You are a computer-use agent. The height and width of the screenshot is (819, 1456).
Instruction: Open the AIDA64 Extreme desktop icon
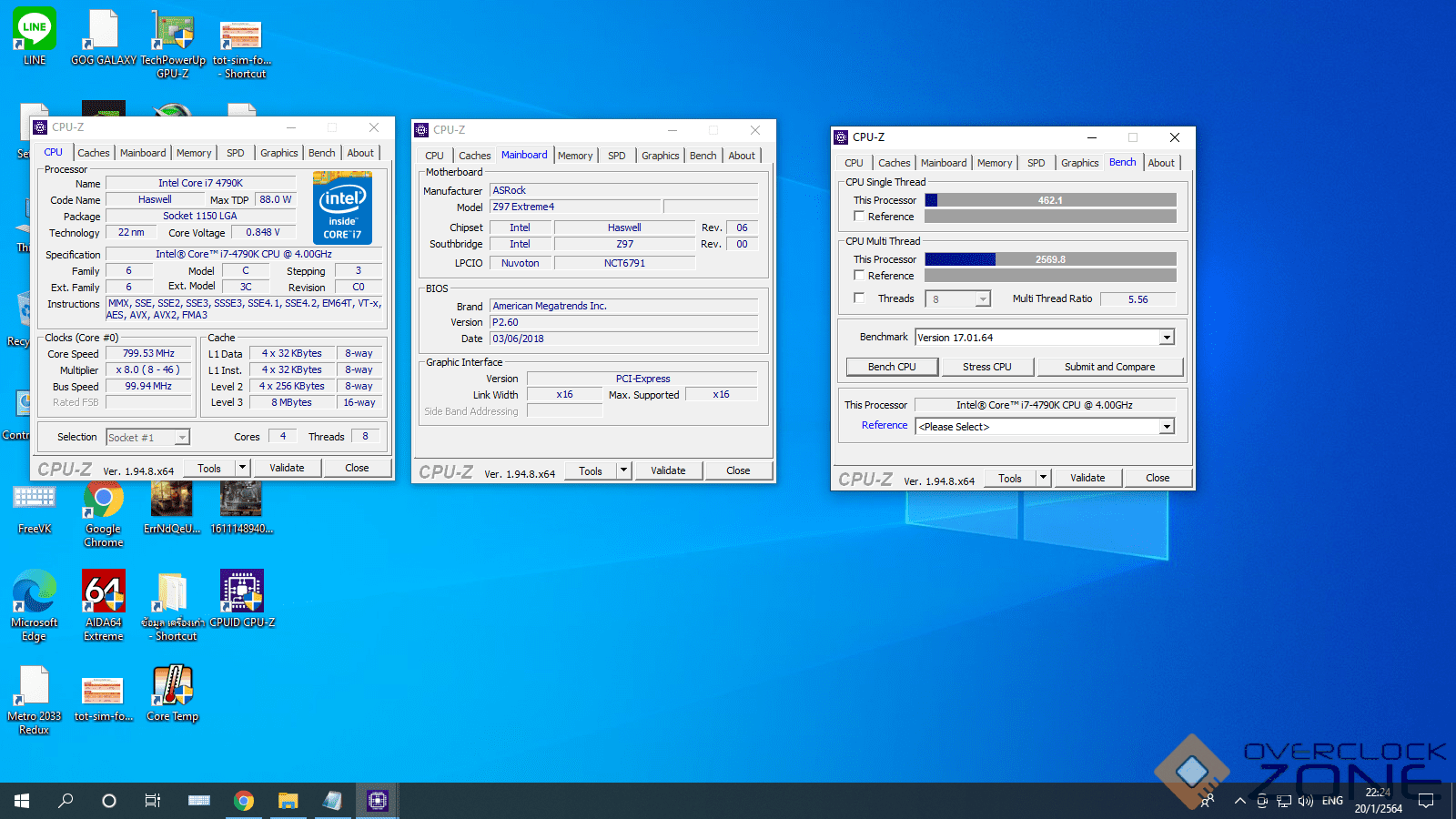pyautogui.click(x=103, y=593)
